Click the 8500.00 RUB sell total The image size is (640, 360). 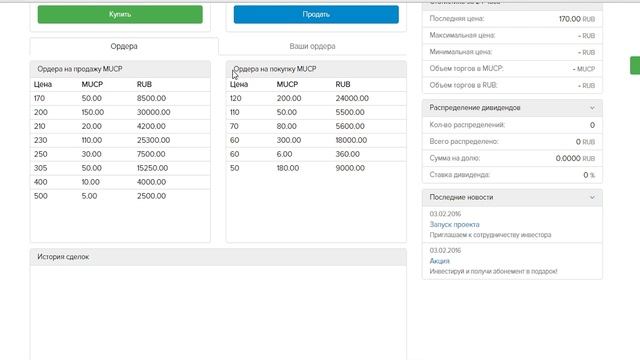pos(151,98)
